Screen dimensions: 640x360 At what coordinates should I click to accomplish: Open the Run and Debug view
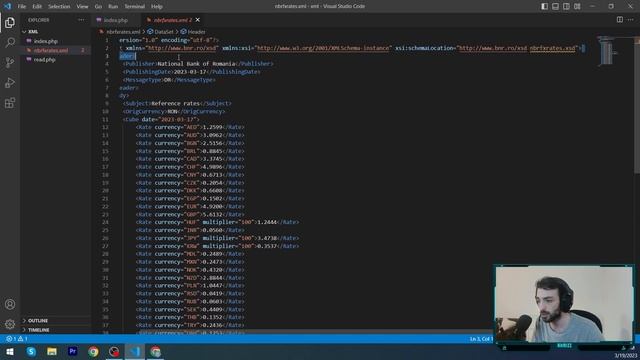coord(10,82)
